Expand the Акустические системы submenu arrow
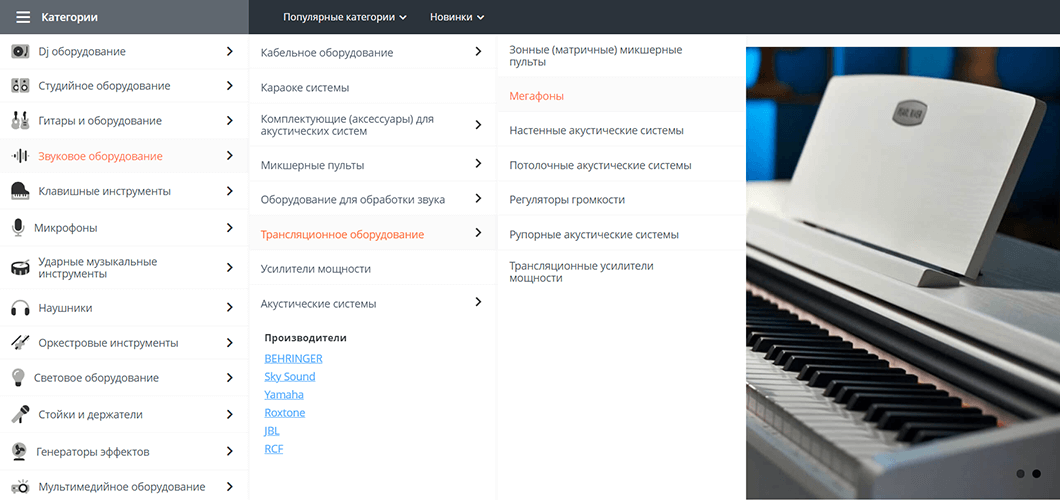 (x=478, y=302)
